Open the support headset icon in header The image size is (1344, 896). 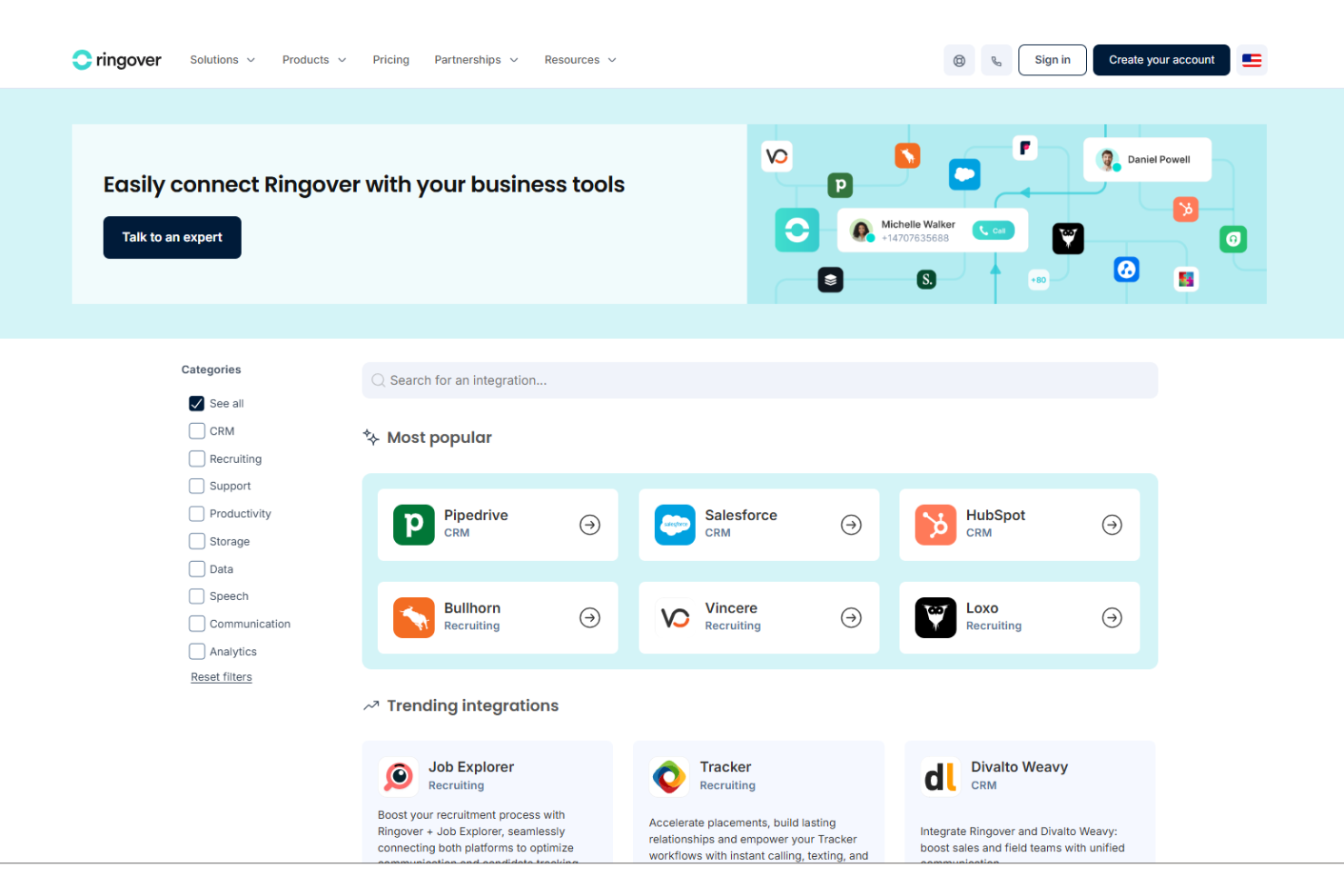click(959, 61)
